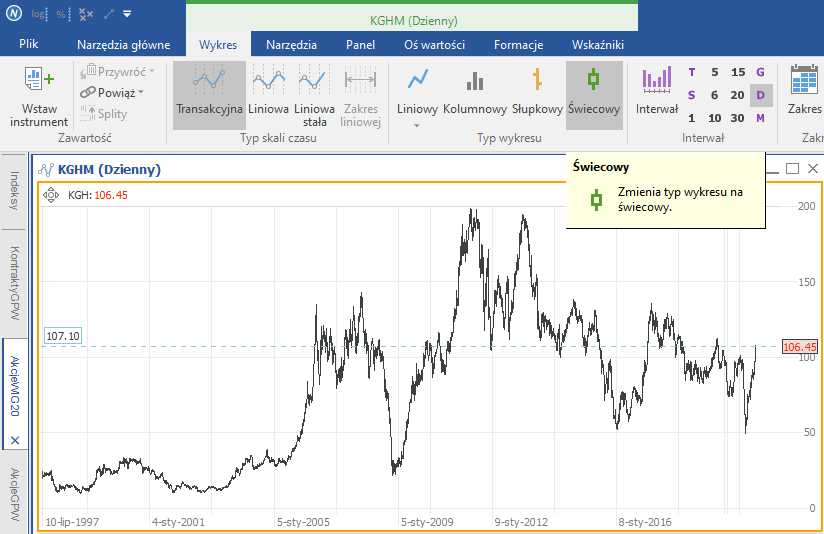
Task: Select monthly interval M
Action: (x=760, y=118)
